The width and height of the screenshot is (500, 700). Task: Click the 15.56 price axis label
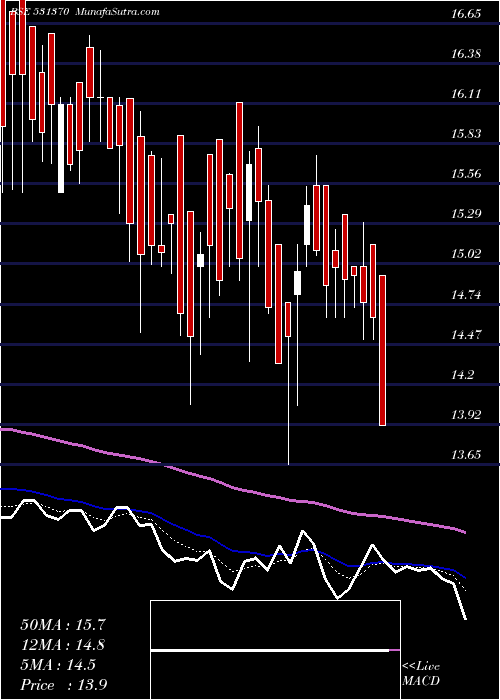(466, 174)
